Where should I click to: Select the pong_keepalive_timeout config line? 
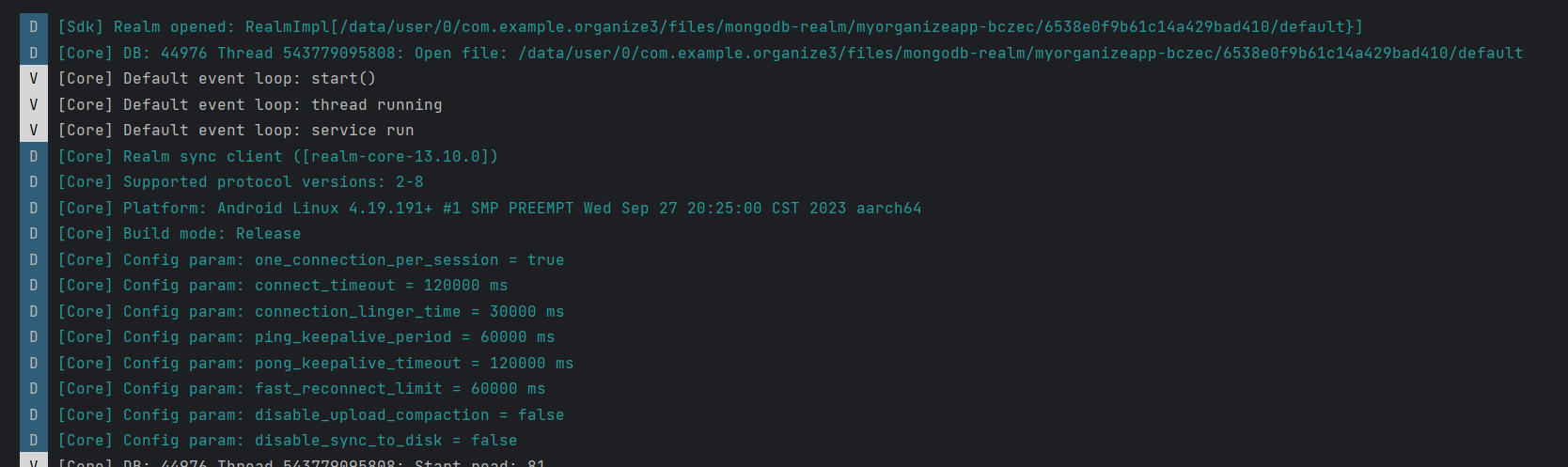316,364
